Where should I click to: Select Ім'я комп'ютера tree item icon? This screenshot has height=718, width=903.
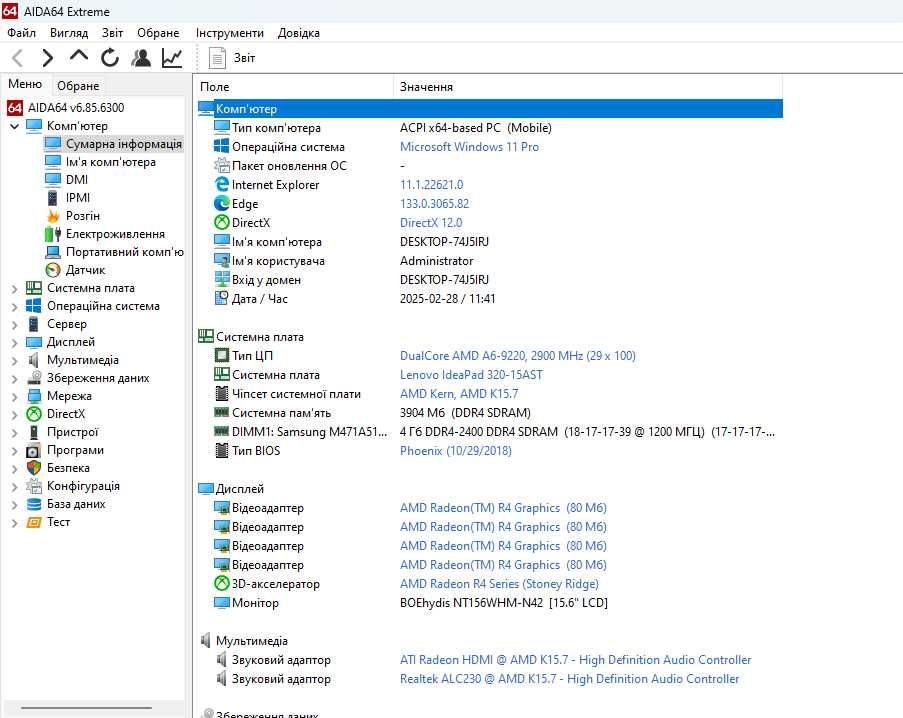52,162
